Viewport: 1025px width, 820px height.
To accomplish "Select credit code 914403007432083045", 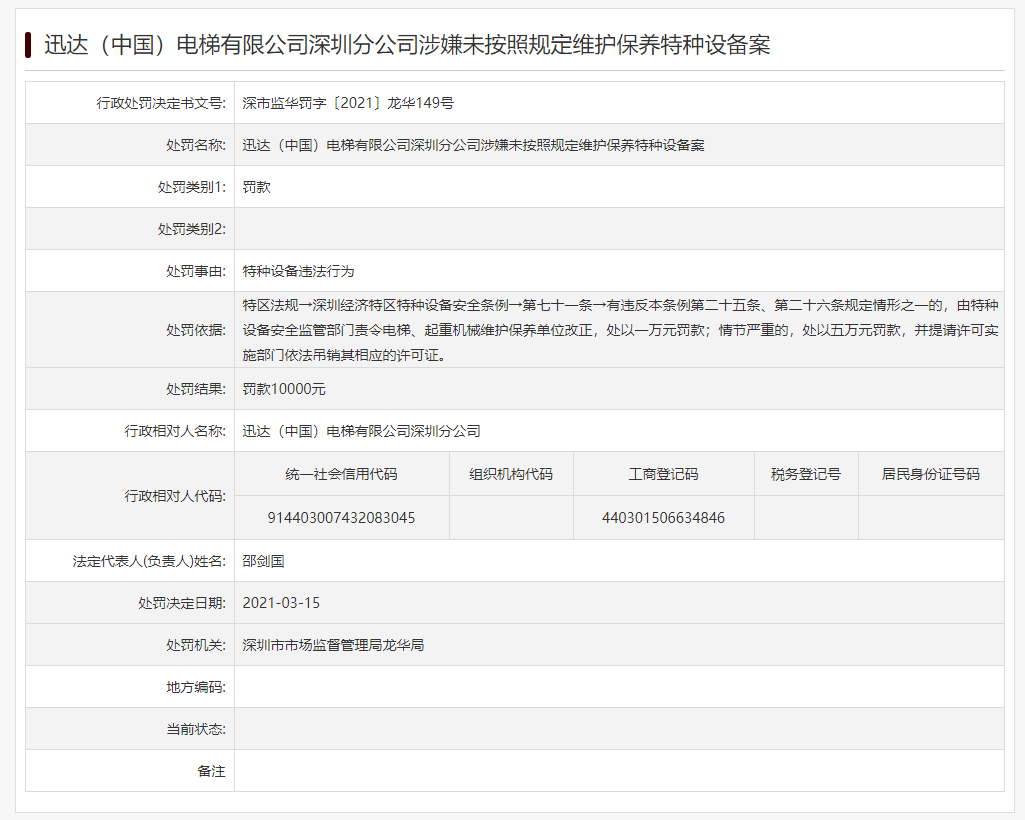I will (x=341, y=517).
